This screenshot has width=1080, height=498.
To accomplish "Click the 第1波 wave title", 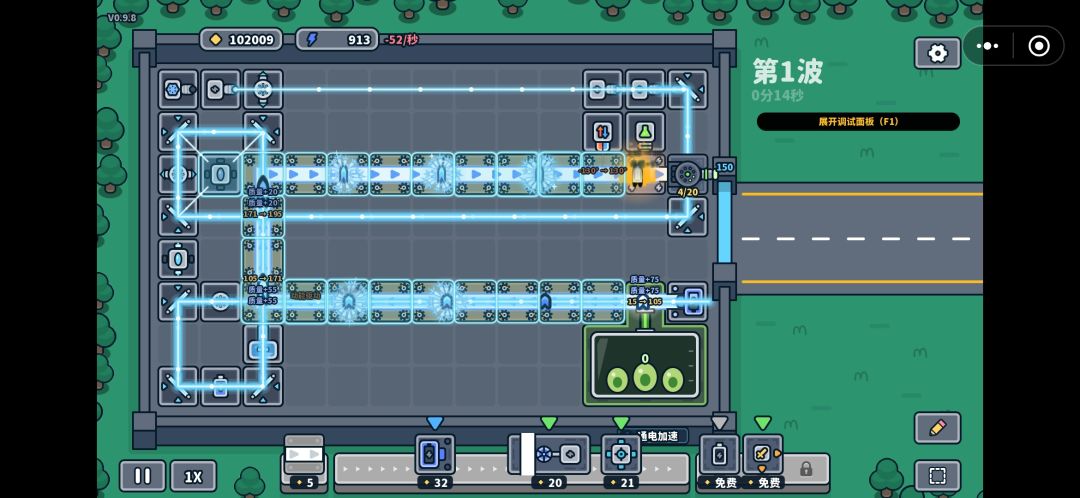I will coord(788,71).
